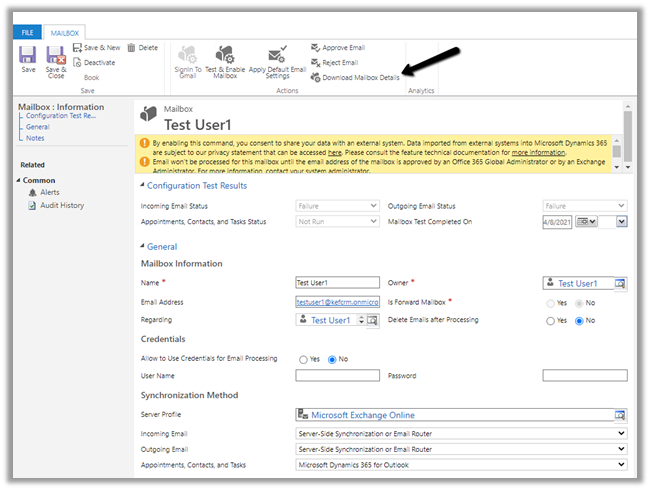Click the Save icon in the ribbon

coord(28,56)
